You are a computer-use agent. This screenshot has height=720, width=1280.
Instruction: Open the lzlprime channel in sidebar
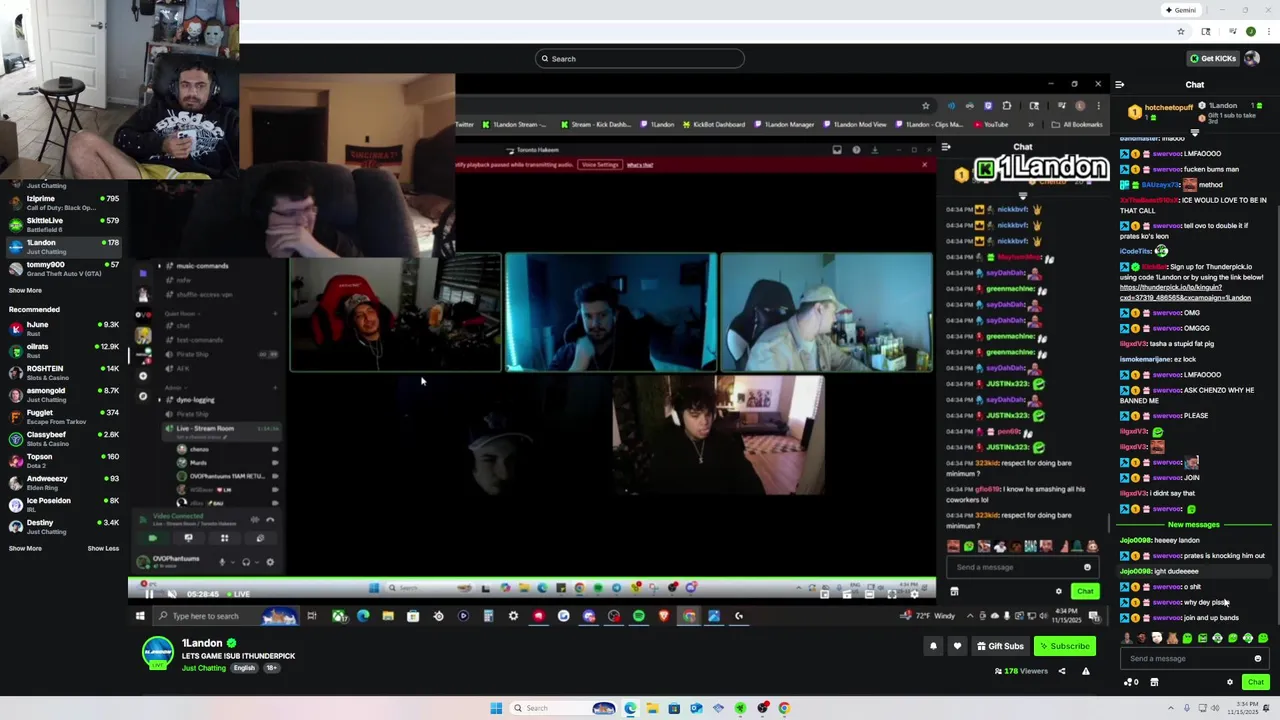(64, 203)
